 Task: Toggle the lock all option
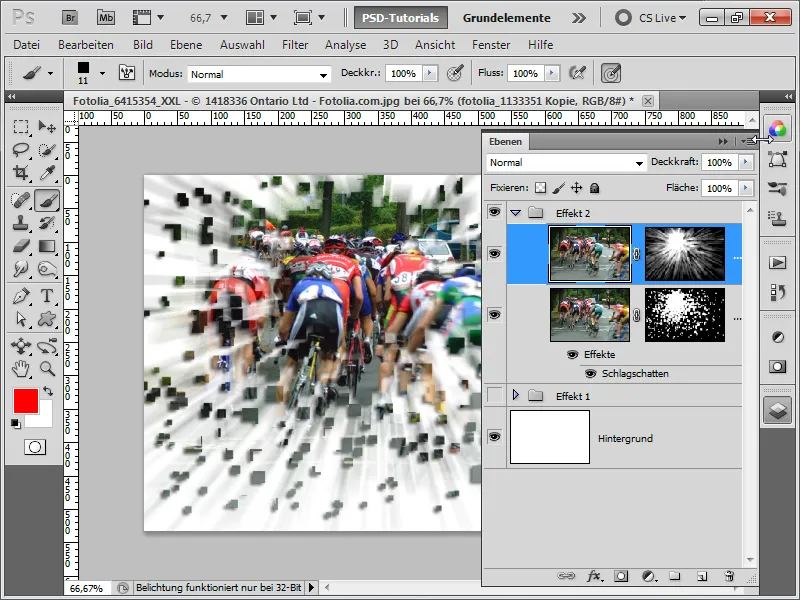(594, 188)
